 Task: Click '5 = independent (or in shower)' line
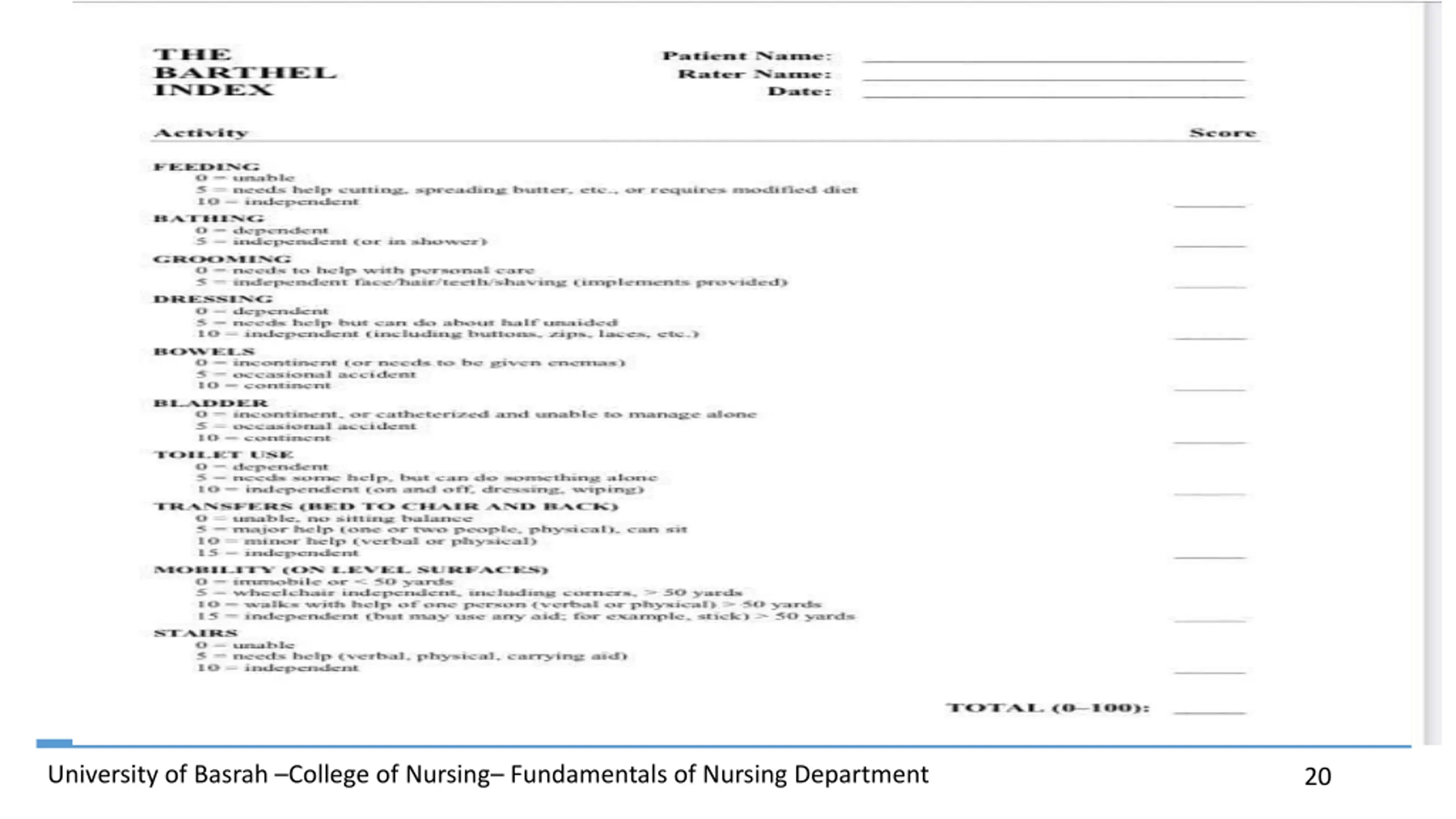click(342, 241)
